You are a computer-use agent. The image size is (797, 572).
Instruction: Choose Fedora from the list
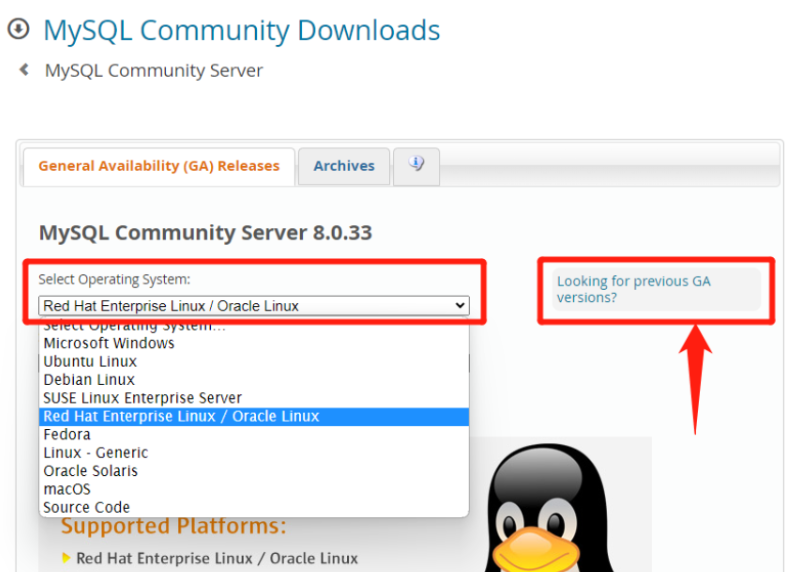pyautogui.click(x=254, y=435)
